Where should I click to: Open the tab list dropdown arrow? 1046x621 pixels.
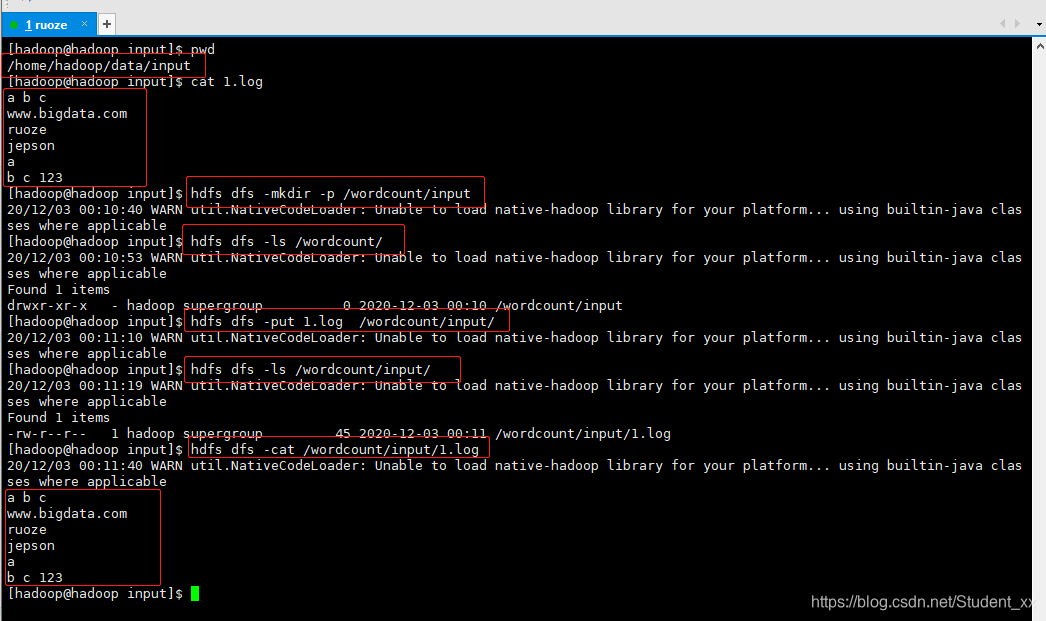(1039, 24)
